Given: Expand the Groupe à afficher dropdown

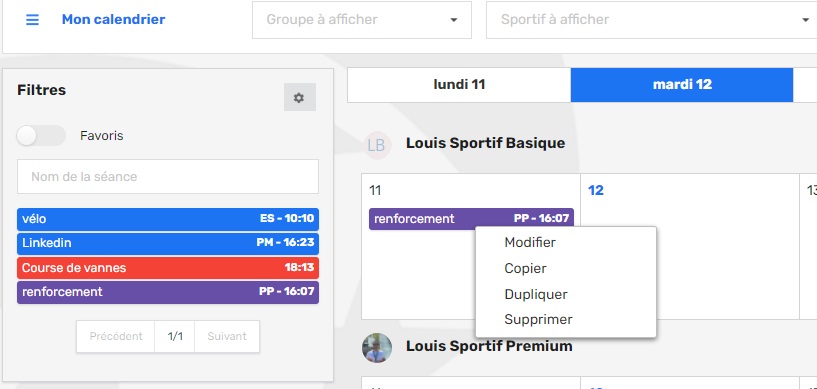Looking at the screenshot, I should [x=362, y=20].
